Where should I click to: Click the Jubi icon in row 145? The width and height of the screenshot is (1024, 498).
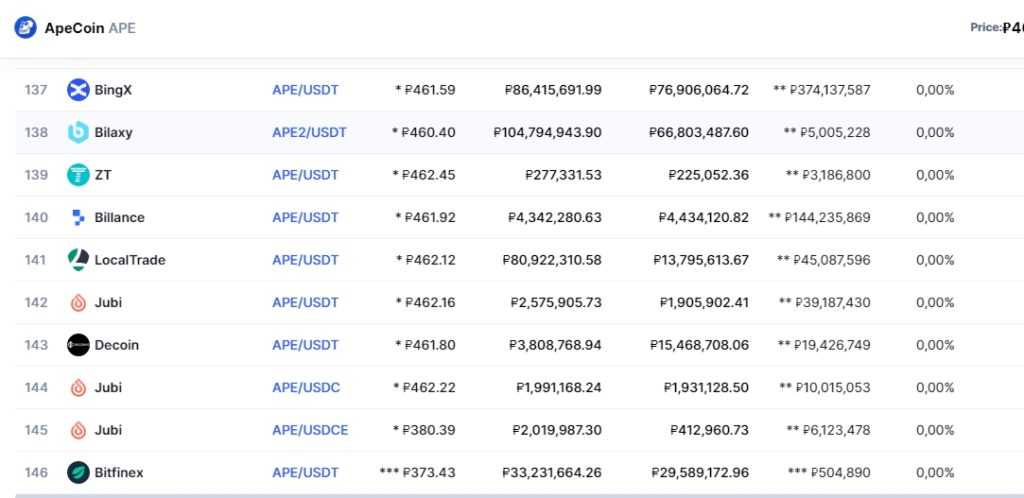78,430
